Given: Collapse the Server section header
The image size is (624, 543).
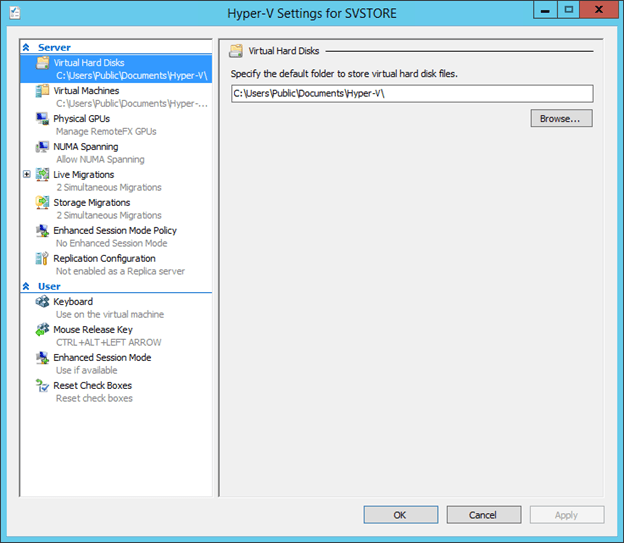Looking at the screenshot, I should 27,48.
